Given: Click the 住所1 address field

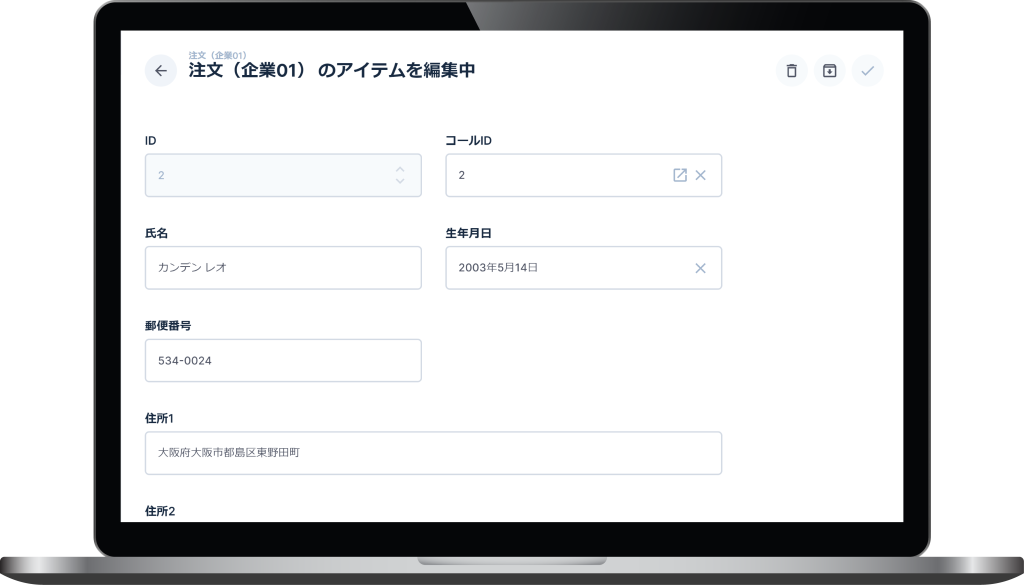Looking at the screenshot, I should [433, 453].
